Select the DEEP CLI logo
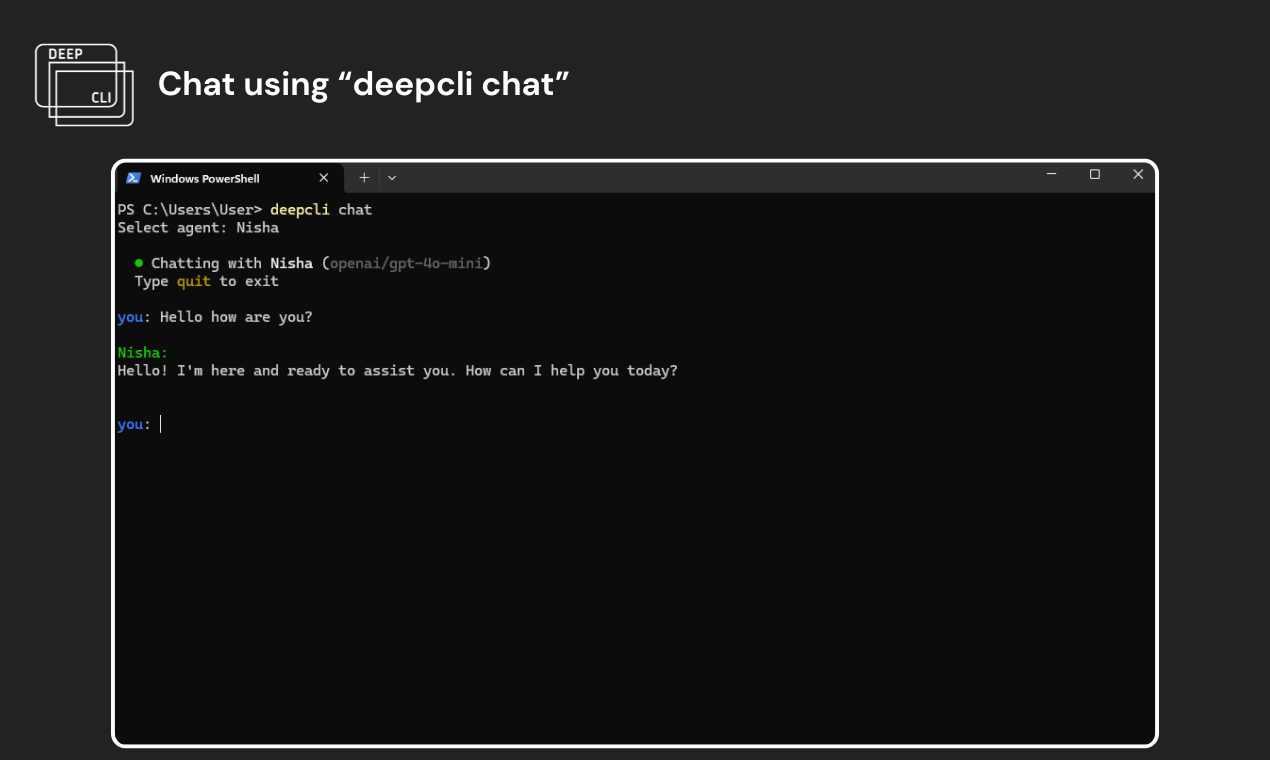 [x=84, y=85]
